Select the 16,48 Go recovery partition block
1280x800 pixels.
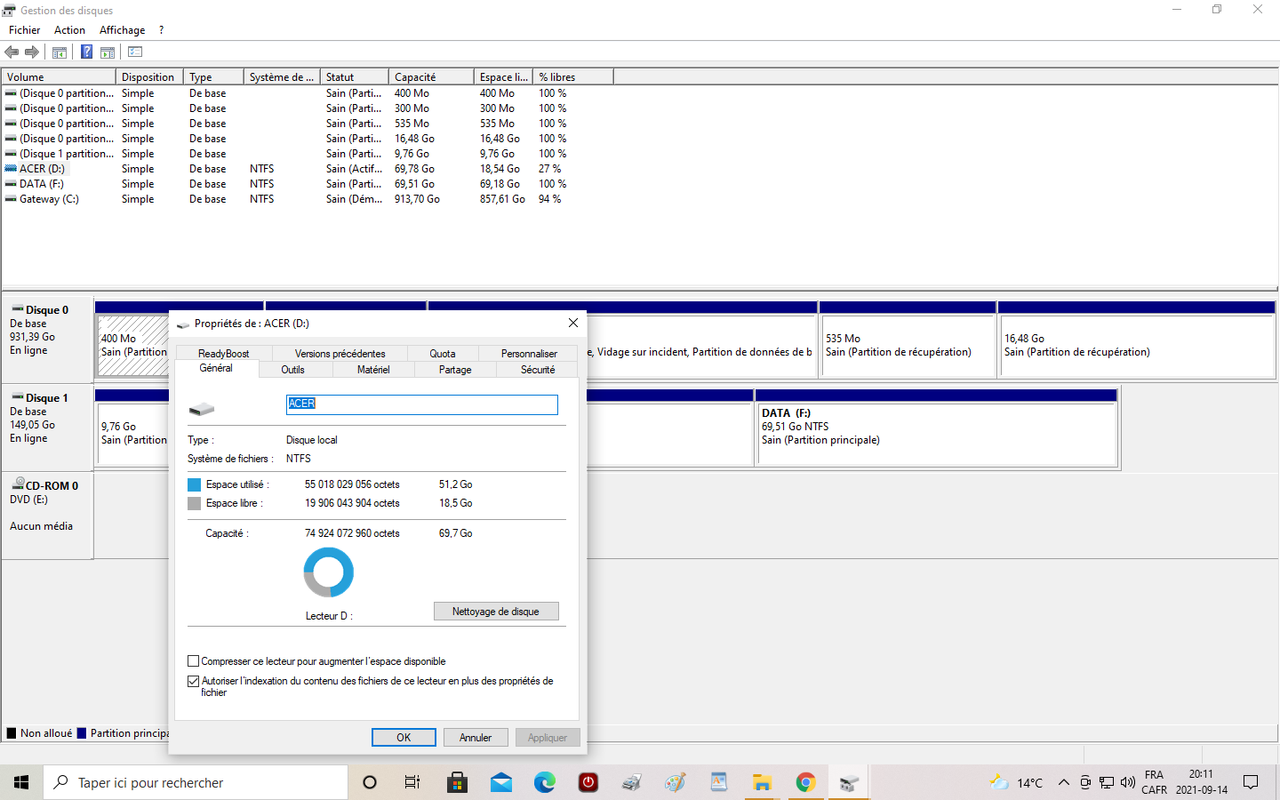click(x=1138, y=340)
